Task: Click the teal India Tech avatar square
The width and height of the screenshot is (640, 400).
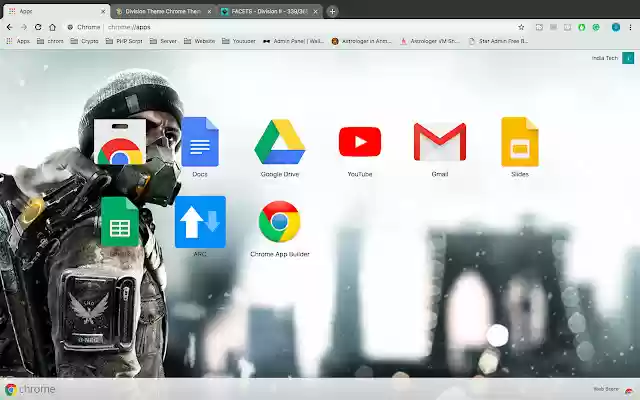Action: [x=628, y=58]
